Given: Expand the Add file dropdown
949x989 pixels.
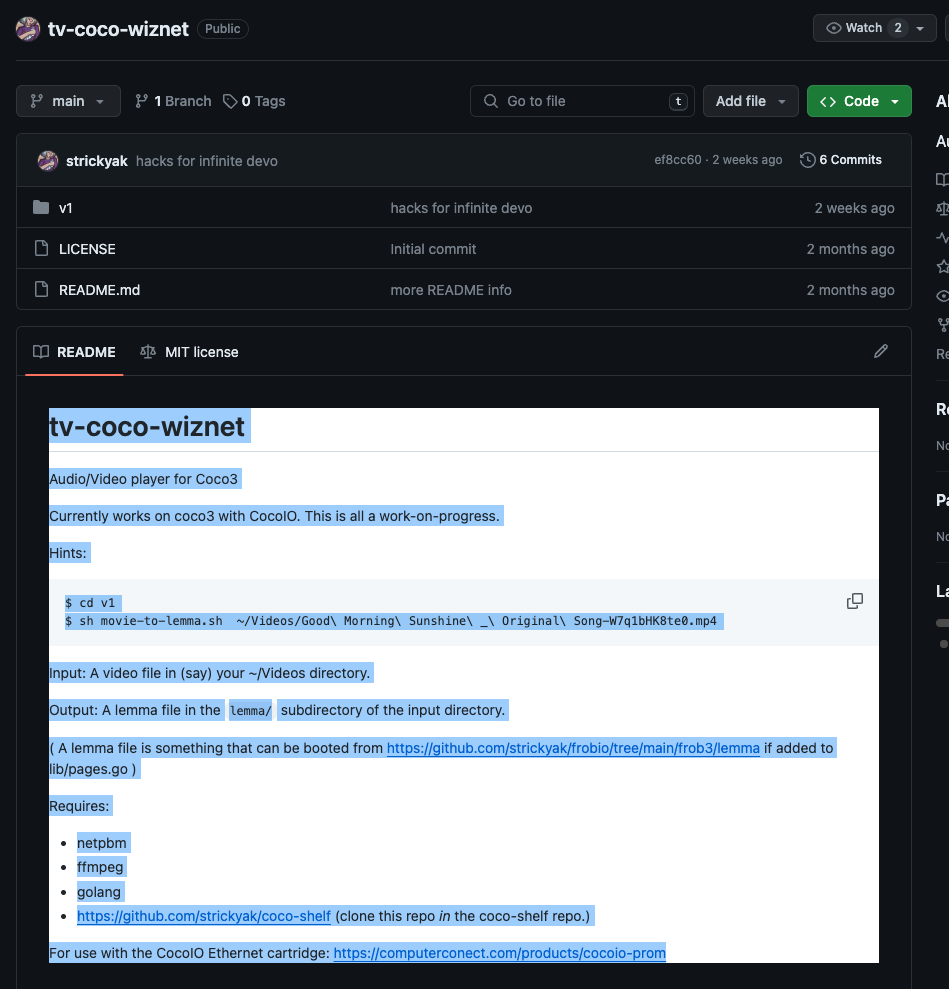Looking at the screenshot, I should [x=750, y=101].
